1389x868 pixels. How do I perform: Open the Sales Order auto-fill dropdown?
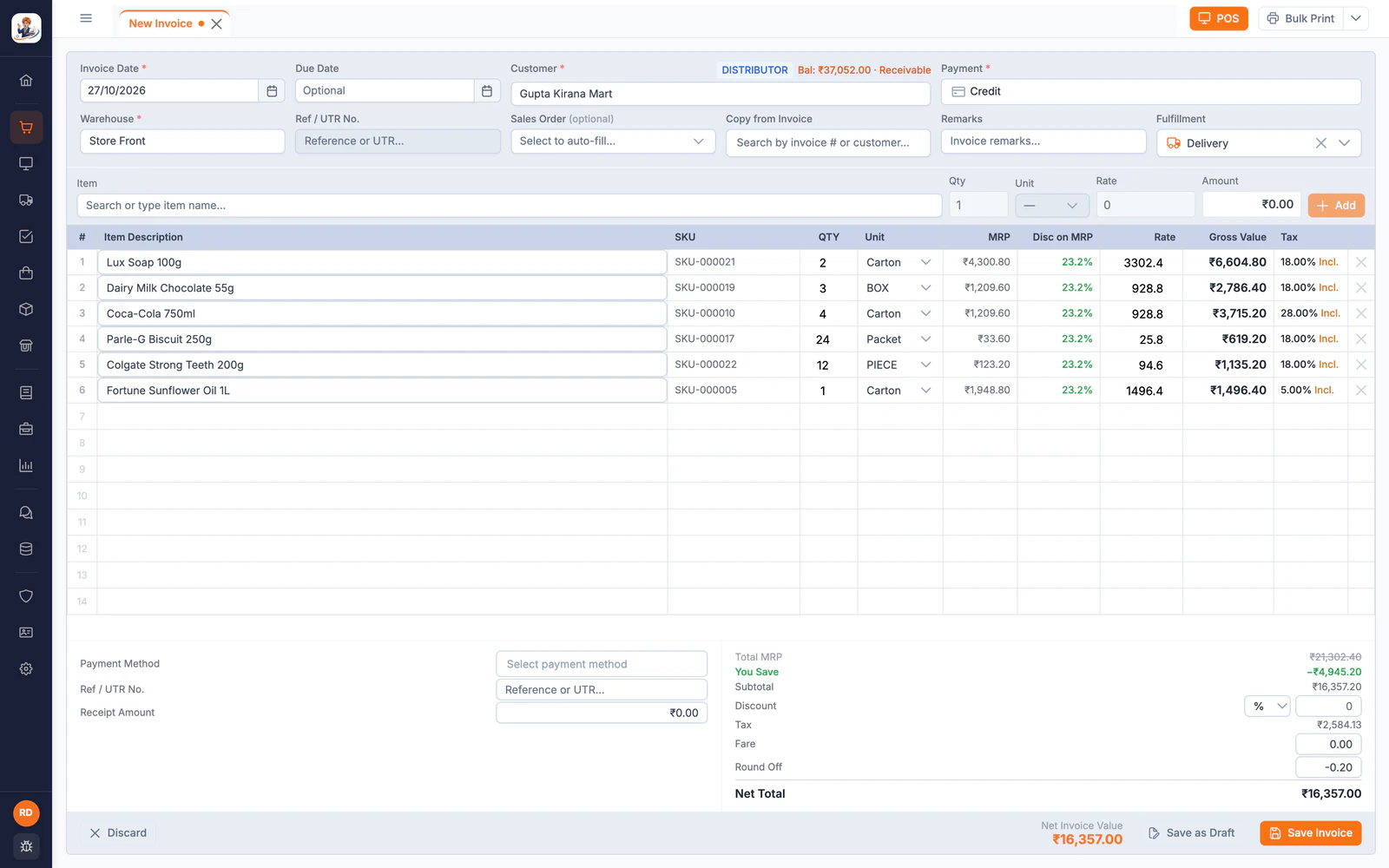(613, 141)
